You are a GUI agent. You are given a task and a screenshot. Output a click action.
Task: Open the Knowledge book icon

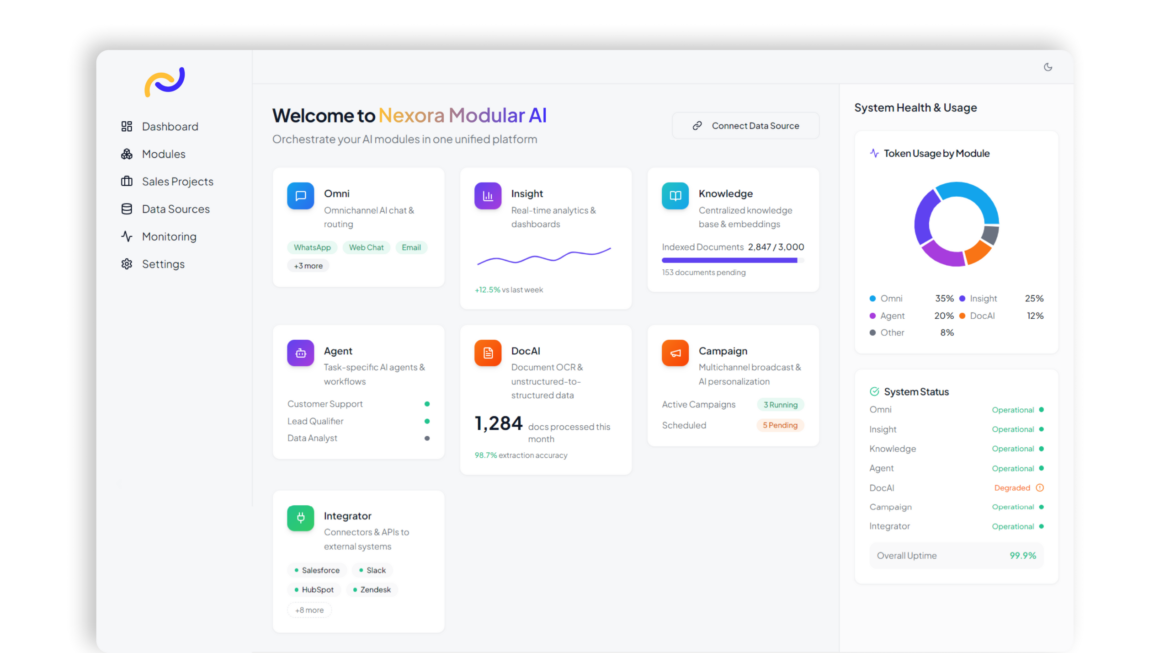pyautogui.click(x=675, y=196)
